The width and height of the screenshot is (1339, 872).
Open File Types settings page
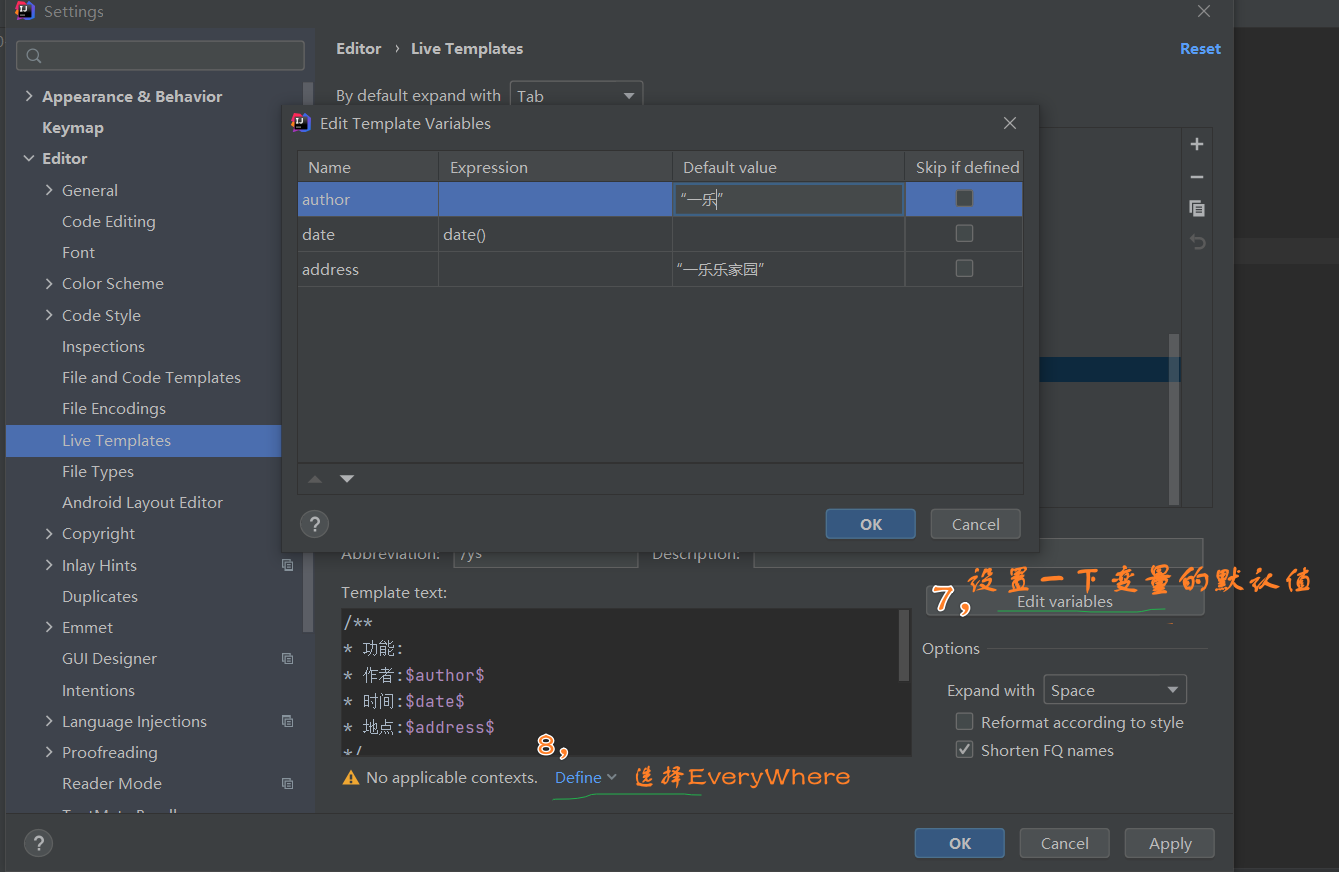98,471
